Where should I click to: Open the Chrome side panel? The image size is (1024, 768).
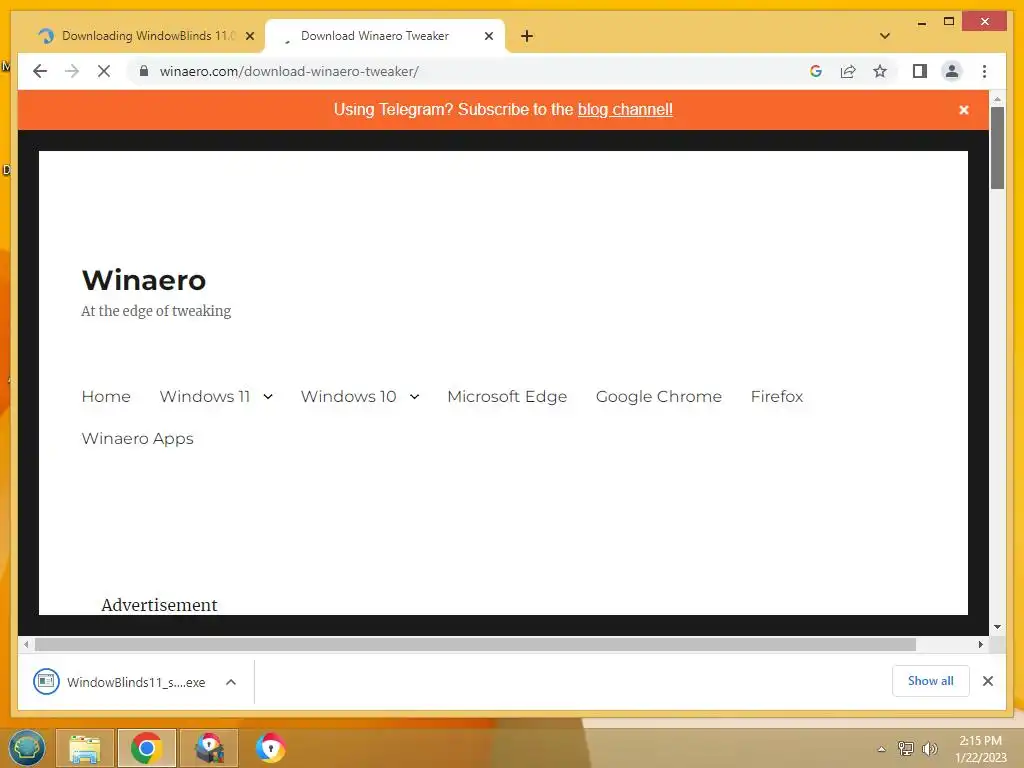[920, 71]
